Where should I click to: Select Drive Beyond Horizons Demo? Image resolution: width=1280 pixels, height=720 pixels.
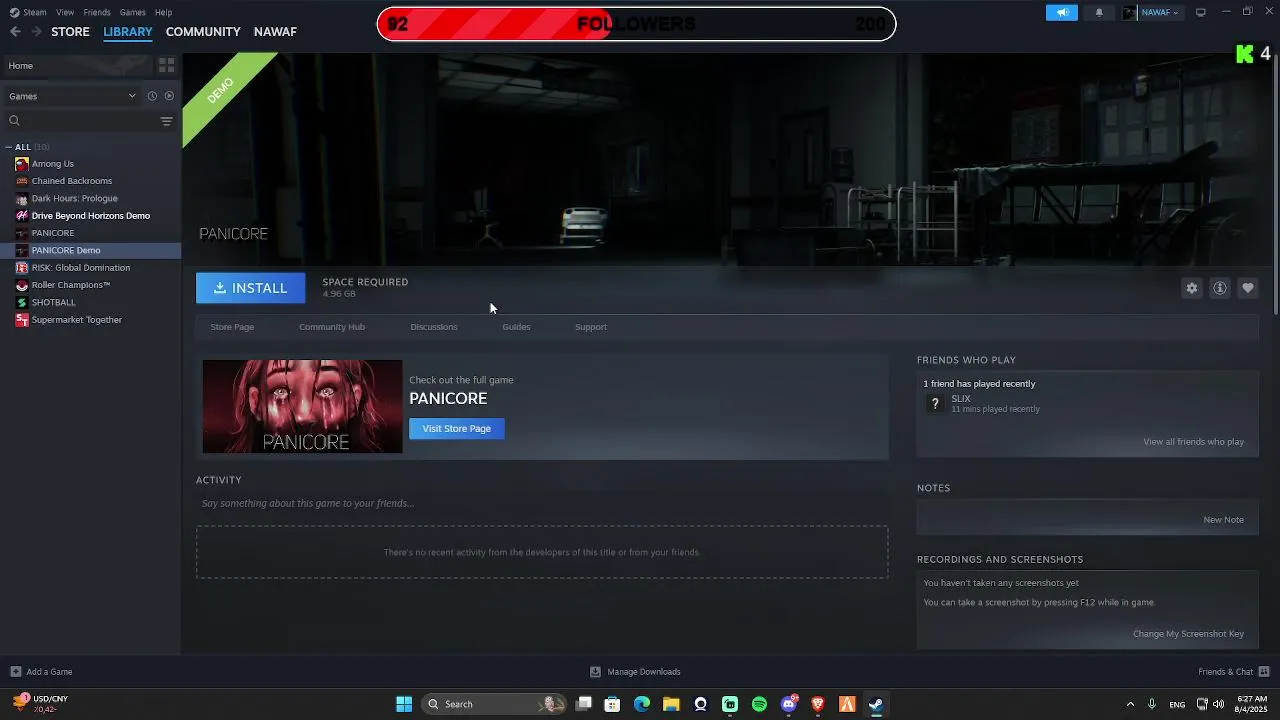pyautogui.click(x=90, y=216)
